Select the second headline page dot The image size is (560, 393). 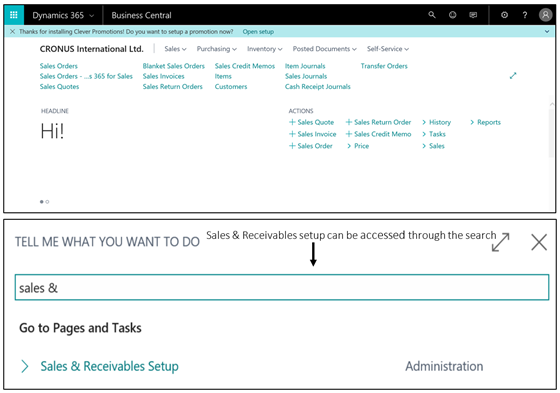coord(47,202)
